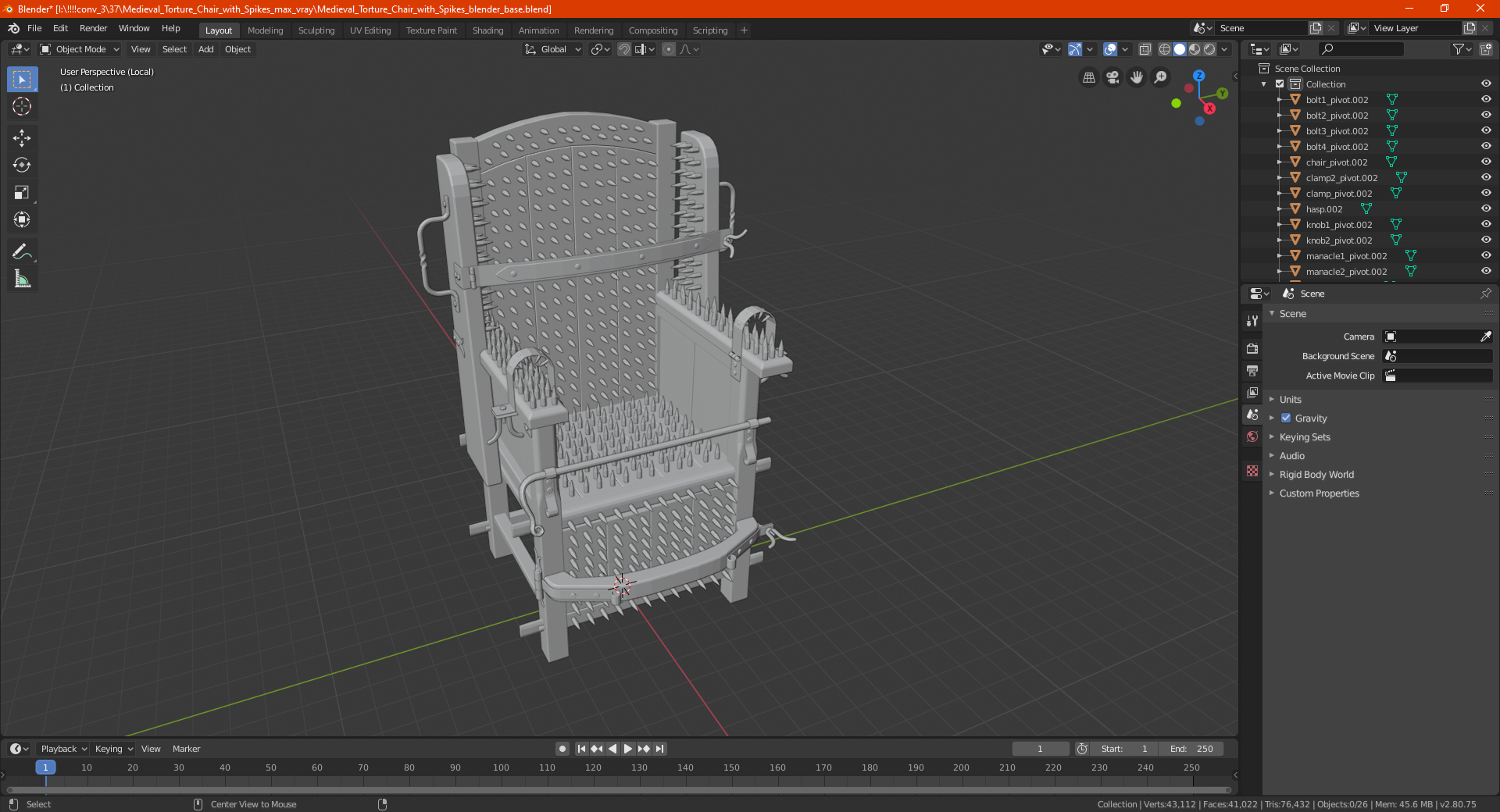Open the viewport Add menu

[205, 49]
